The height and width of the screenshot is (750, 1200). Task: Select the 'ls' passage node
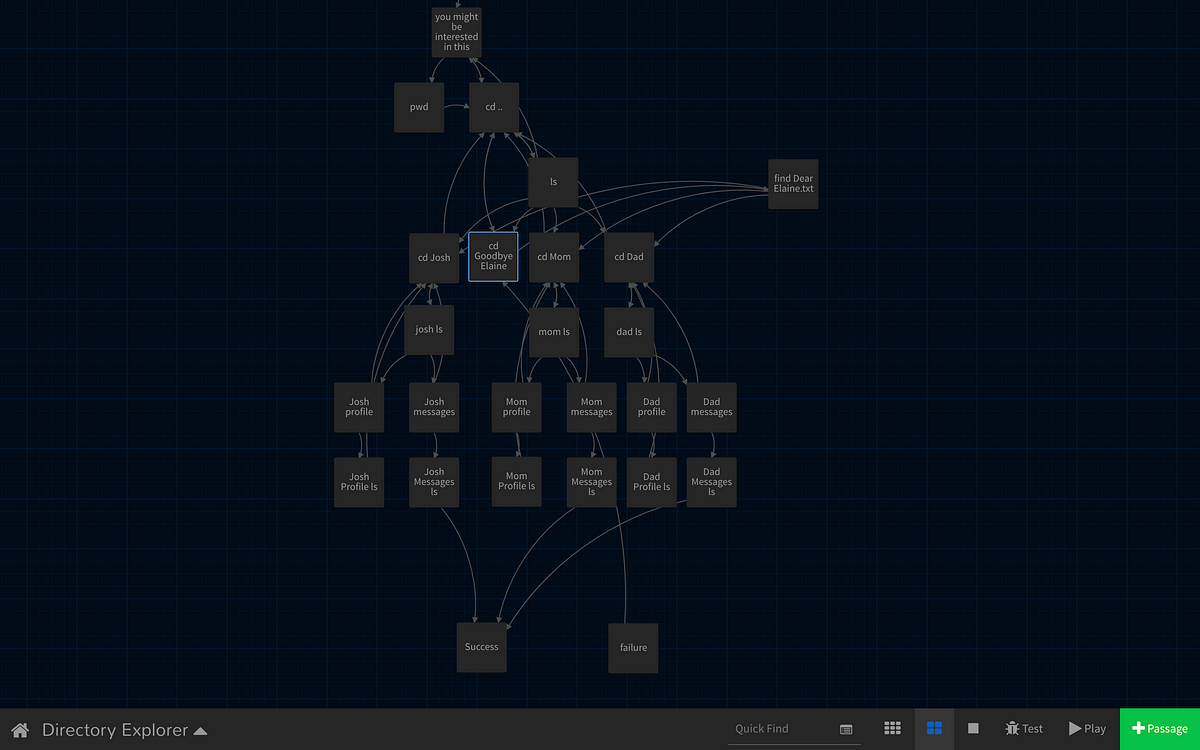(x=553, y=182)
